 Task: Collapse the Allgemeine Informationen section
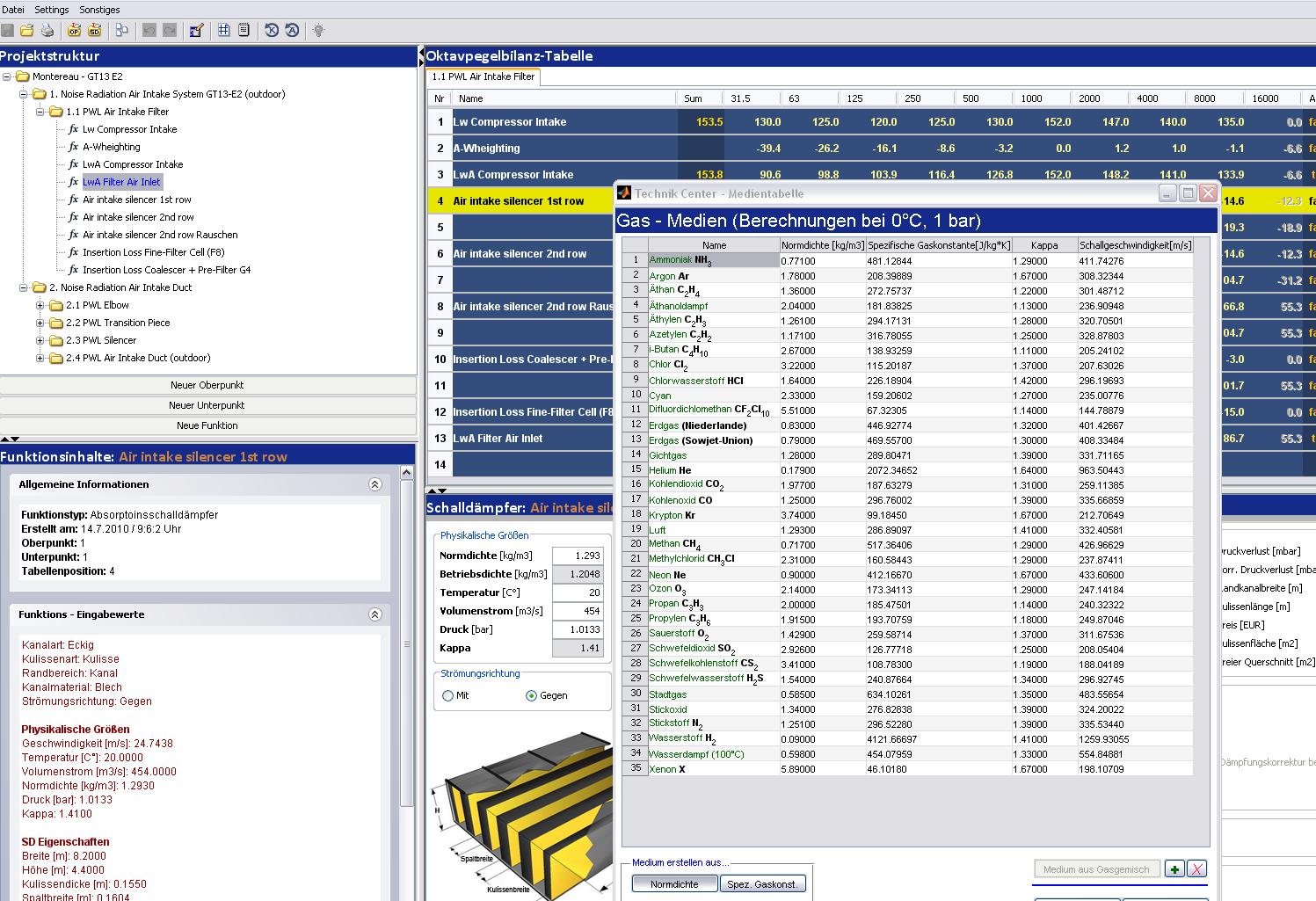click(x=375, y=484)
